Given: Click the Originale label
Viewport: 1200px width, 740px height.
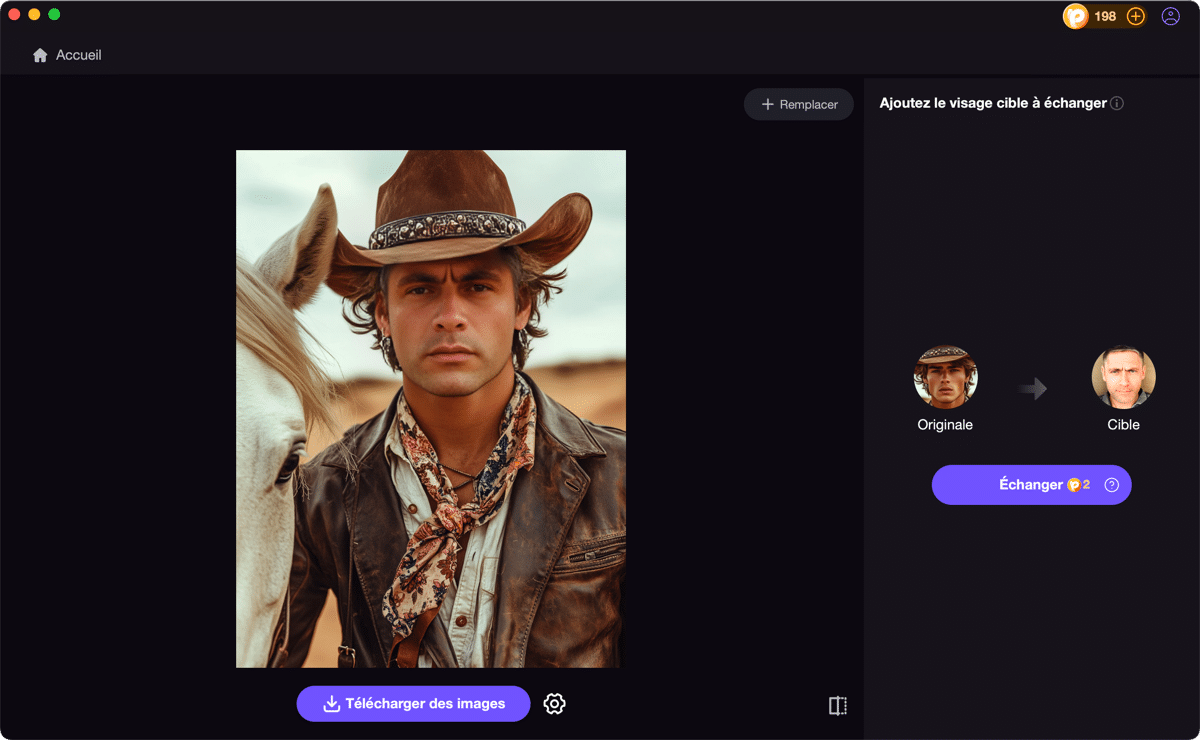Looking at the screenshot, I should 945,425.
